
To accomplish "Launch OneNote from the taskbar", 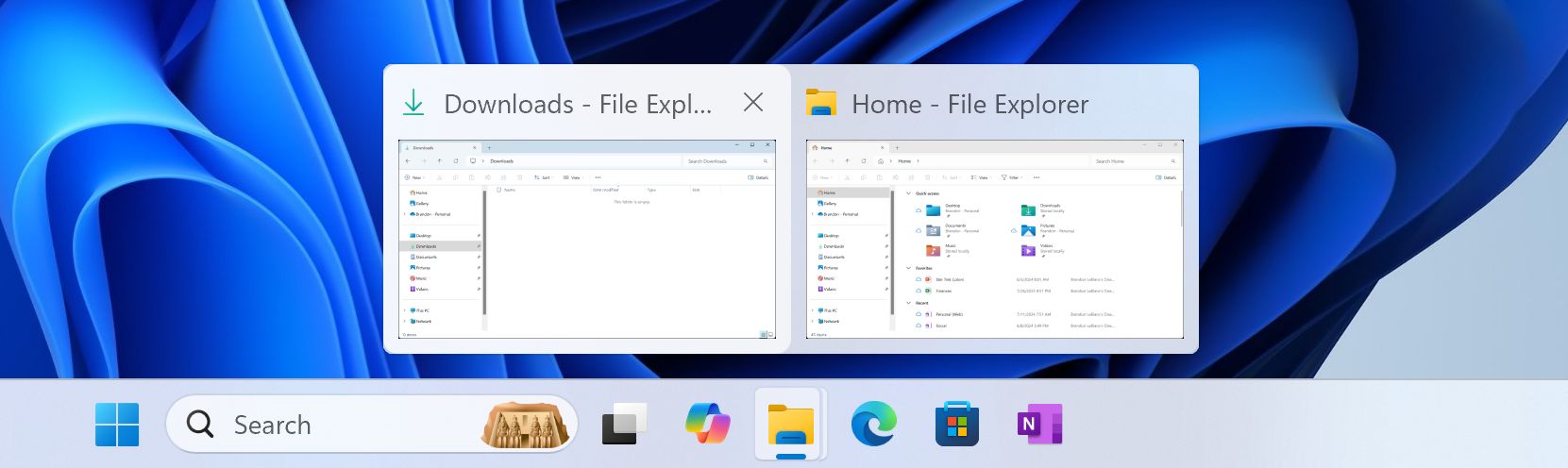I will [1039, 425].
